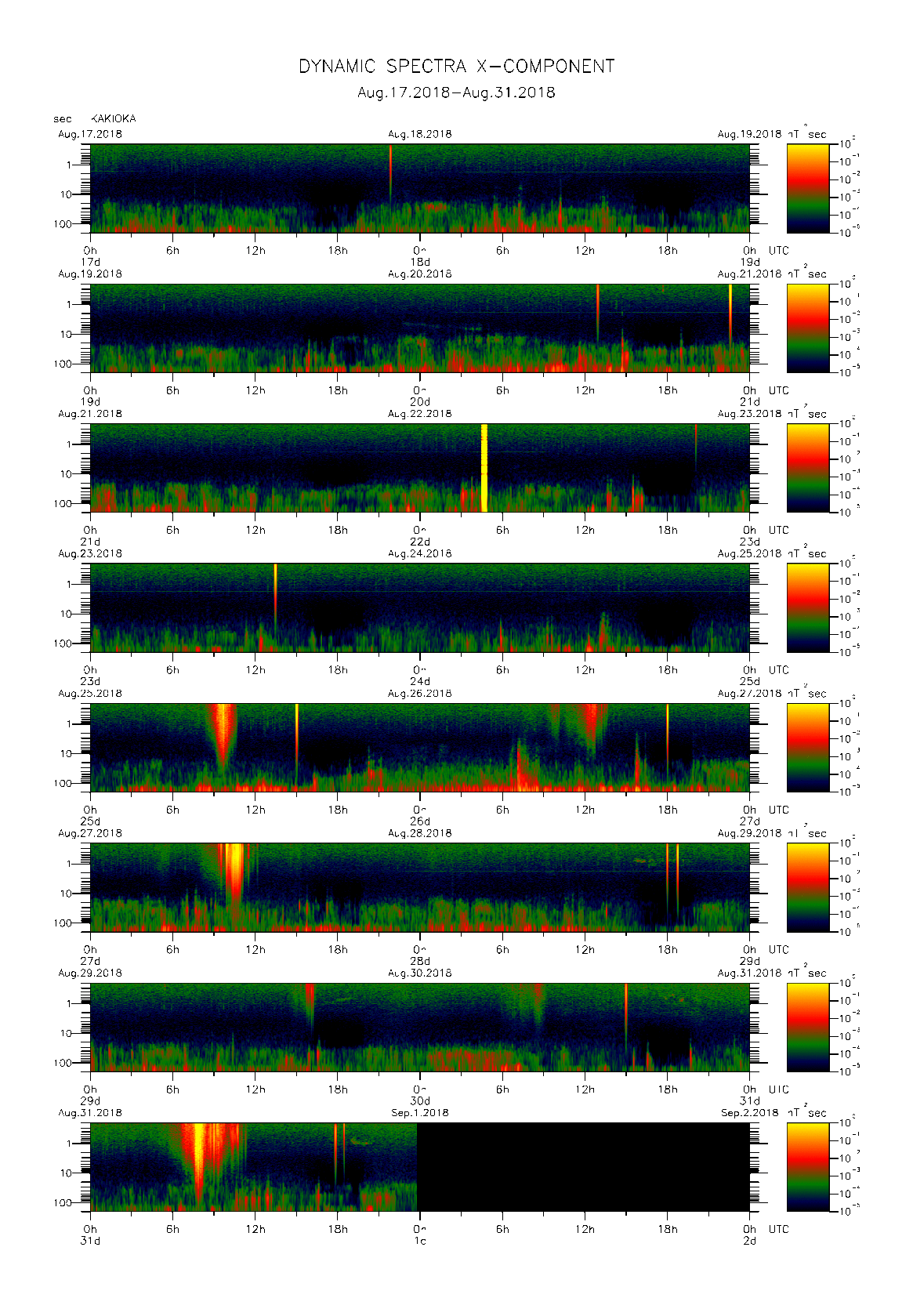This screenshot has width=913, height=1316.
Task: Click the color scale bar of the Aug.25–27 panel
Action: click(808, 748)
